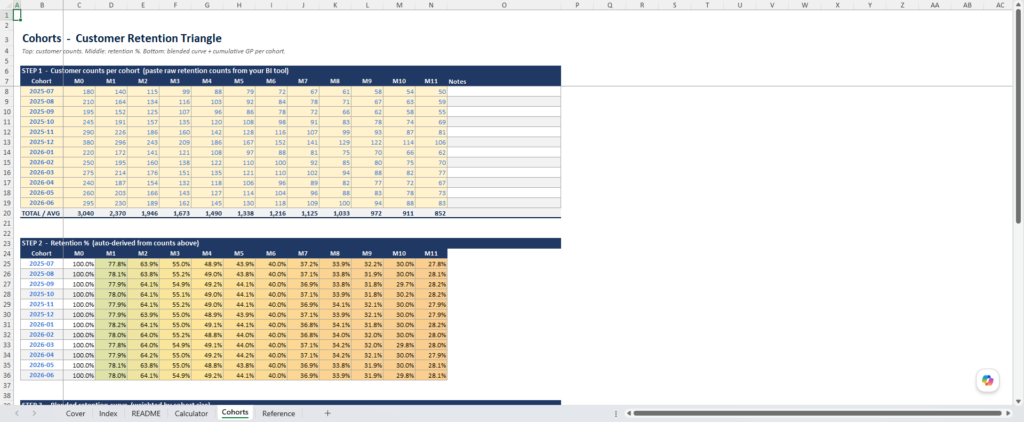Open the Copilot floating button

[987, 380]
